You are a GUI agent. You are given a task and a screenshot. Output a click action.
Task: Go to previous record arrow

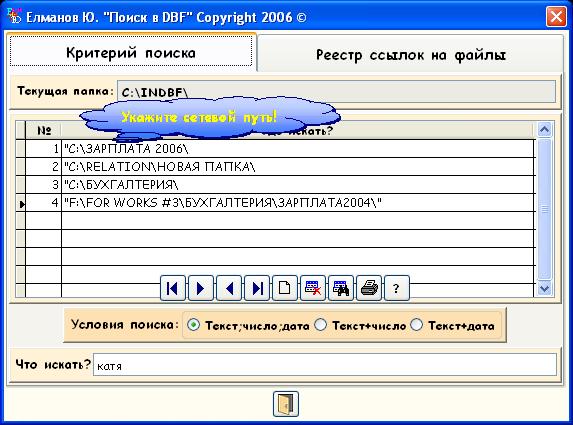click(x=229, y=288)
